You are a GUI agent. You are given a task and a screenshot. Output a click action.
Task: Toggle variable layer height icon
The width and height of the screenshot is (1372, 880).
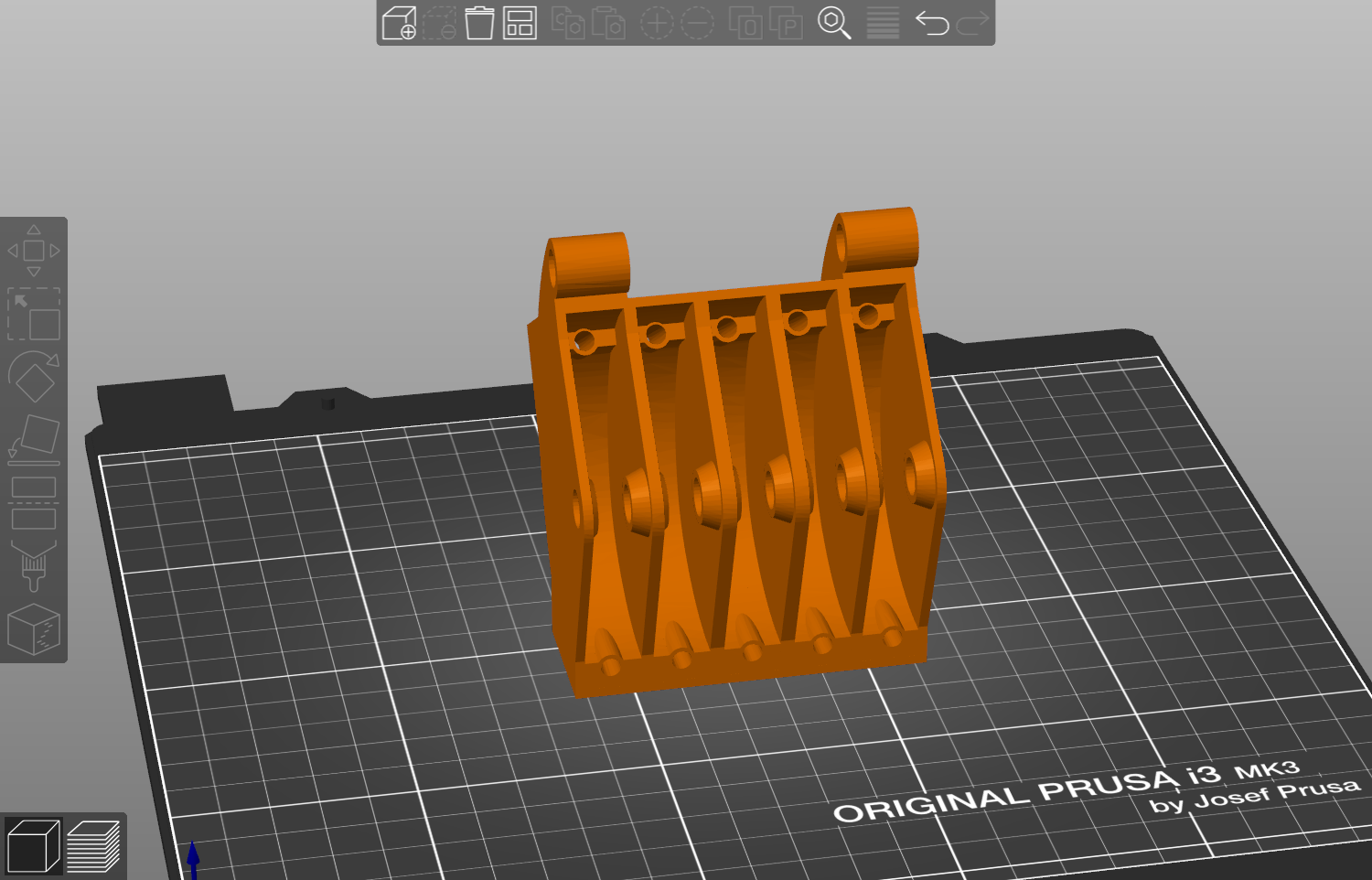click(883, 23)
